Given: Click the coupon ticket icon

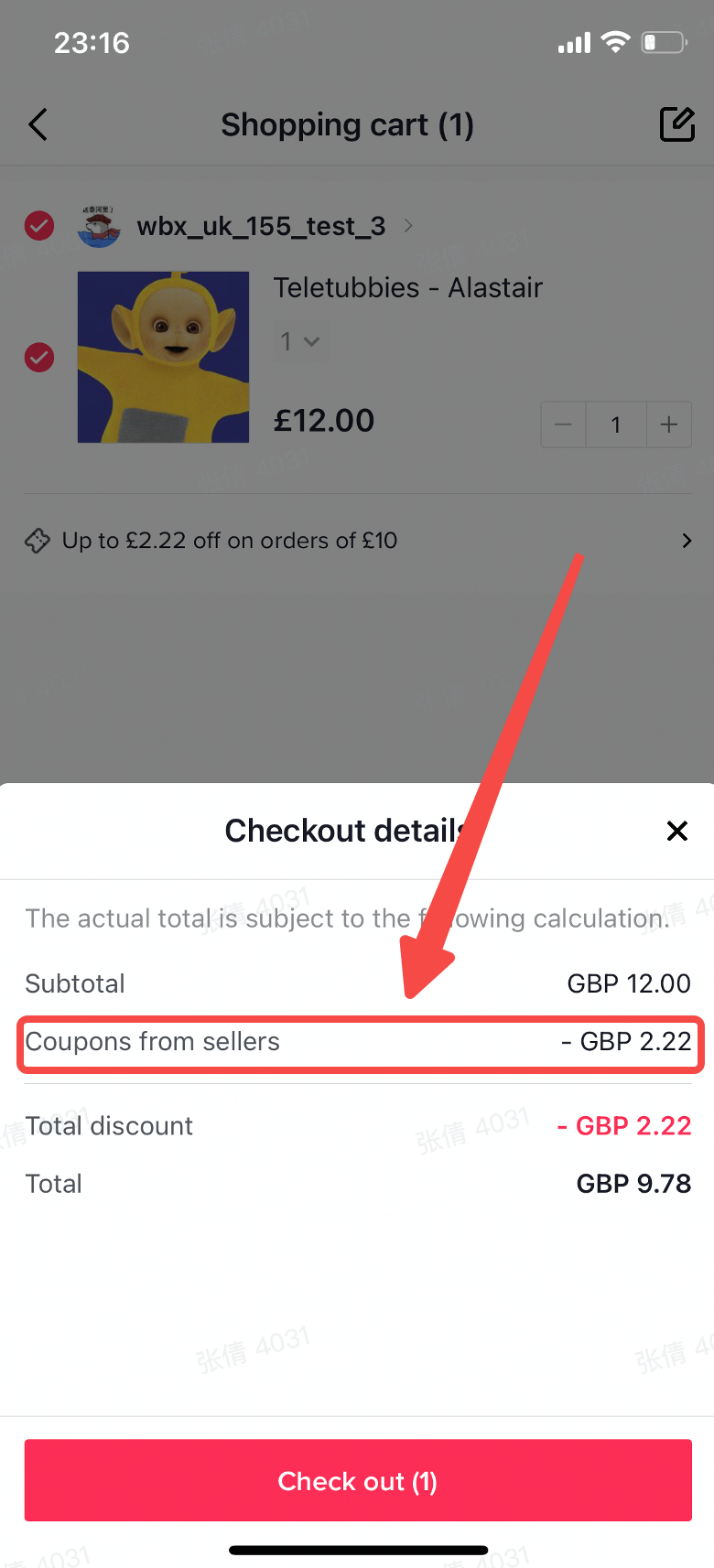Looking at the screenshot, I should (38, 541).
